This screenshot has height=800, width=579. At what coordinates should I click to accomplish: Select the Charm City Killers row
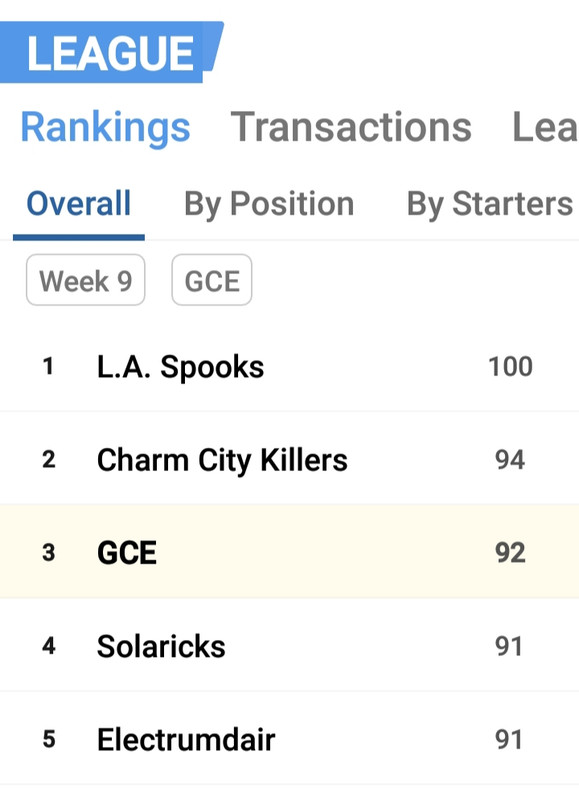(x=289, y=459)
